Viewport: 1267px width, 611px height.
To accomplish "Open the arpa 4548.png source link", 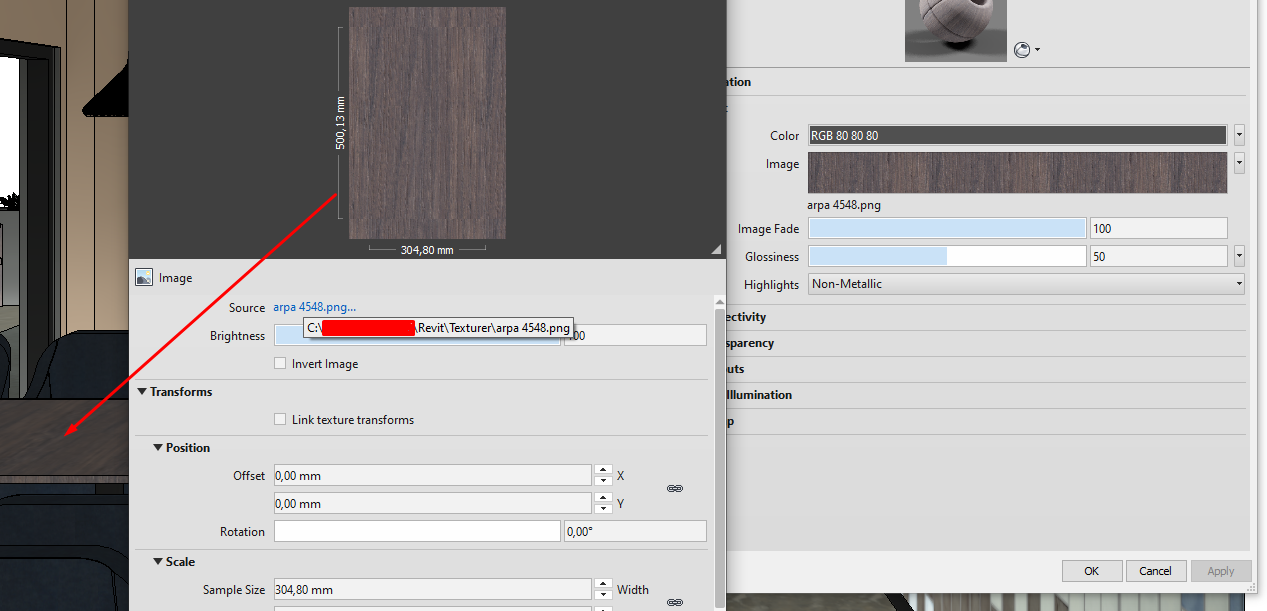I will pyautogui.click(x=314, y=307).
